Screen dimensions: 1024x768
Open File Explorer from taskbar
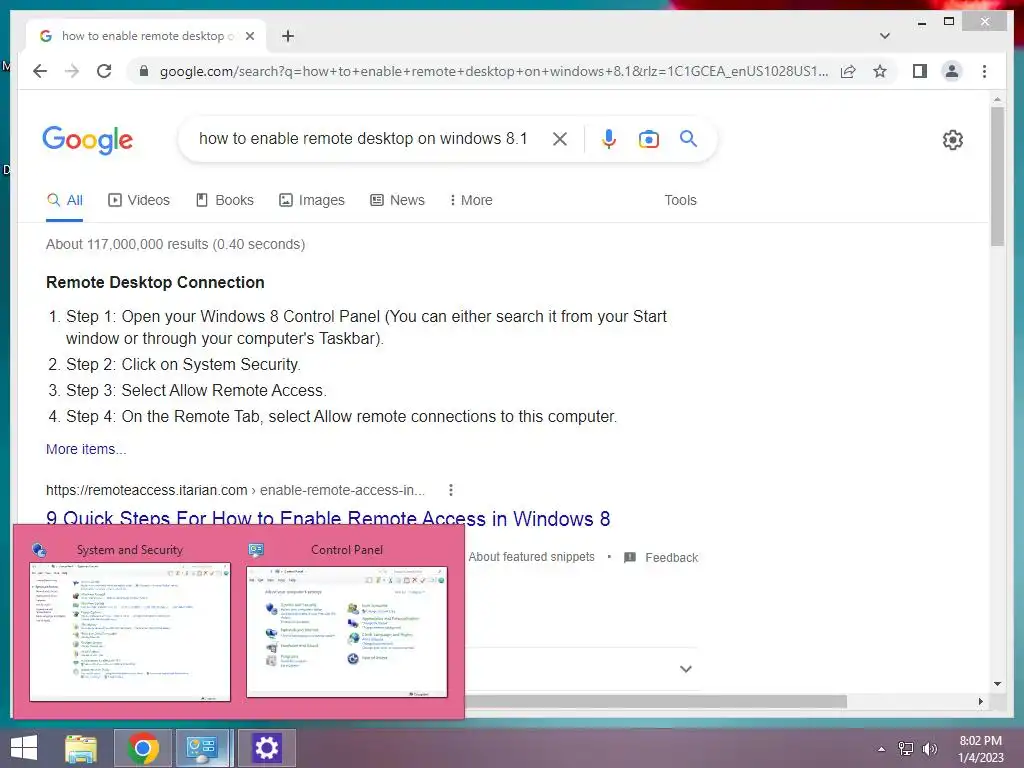coord(81,748)
